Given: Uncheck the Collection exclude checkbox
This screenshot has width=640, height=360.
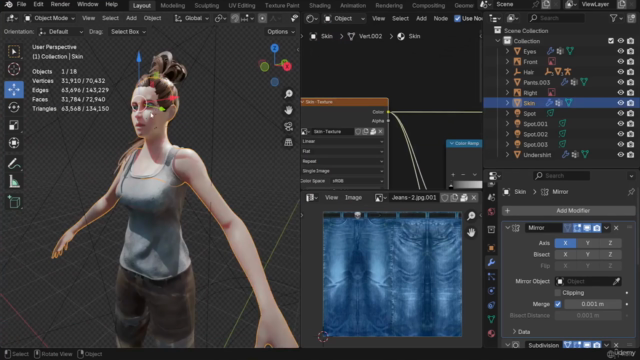Looking at the screenshot, I should coord(611,41).
